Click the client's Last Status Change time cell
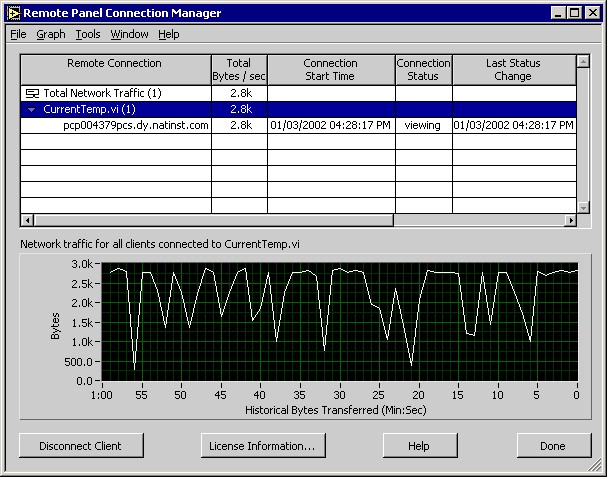607x477 pixels. point(513,125)
